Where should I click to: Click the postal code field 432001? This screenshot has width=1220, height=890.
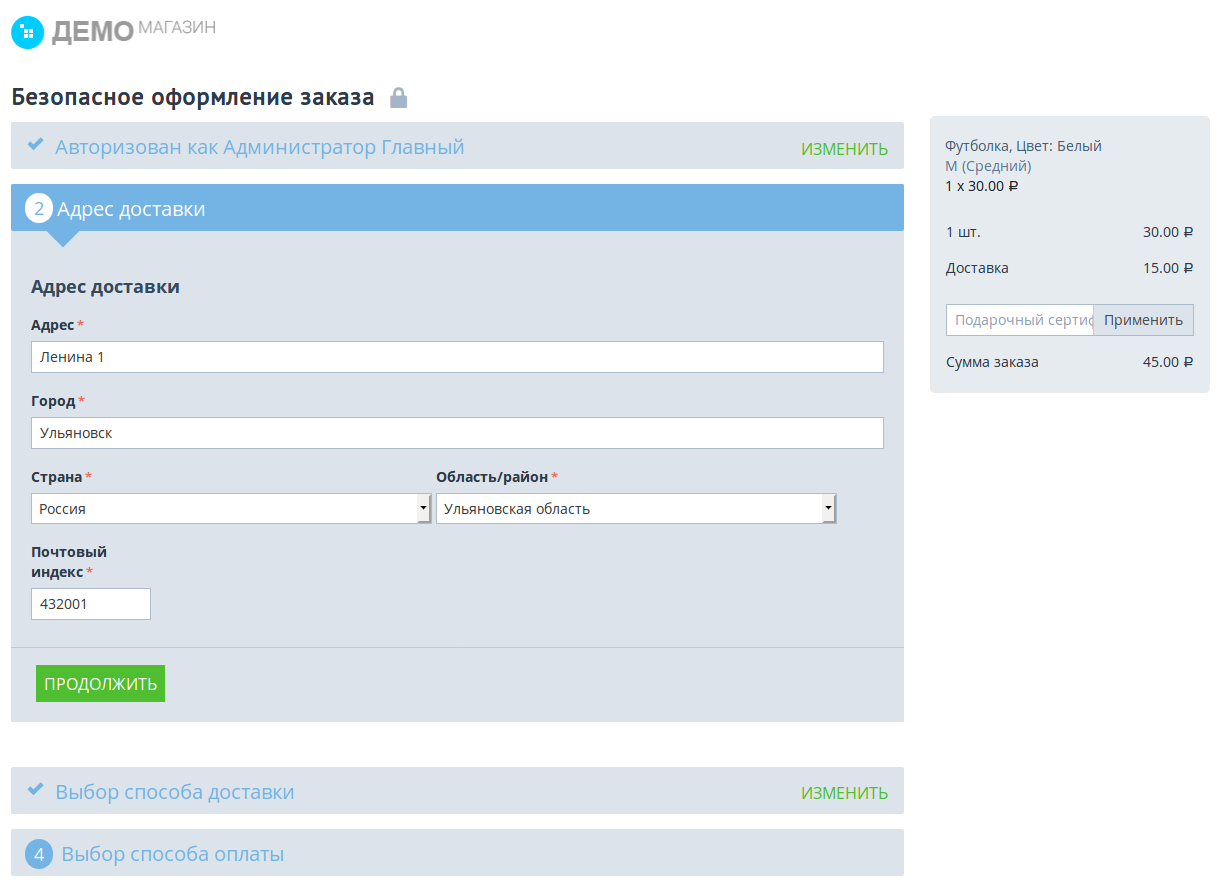(x=91, y=604)
